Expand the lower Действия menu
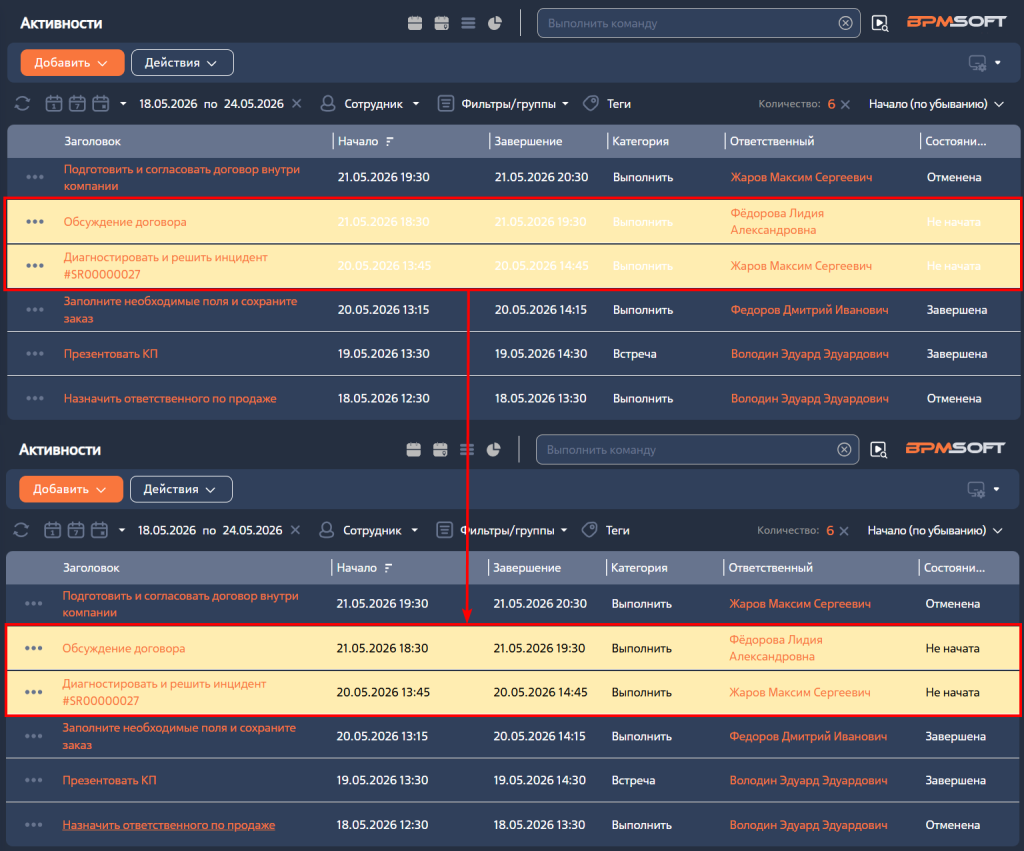This screenshot has height=851, width=1024. pyautogui.click(x=181, y=489)
